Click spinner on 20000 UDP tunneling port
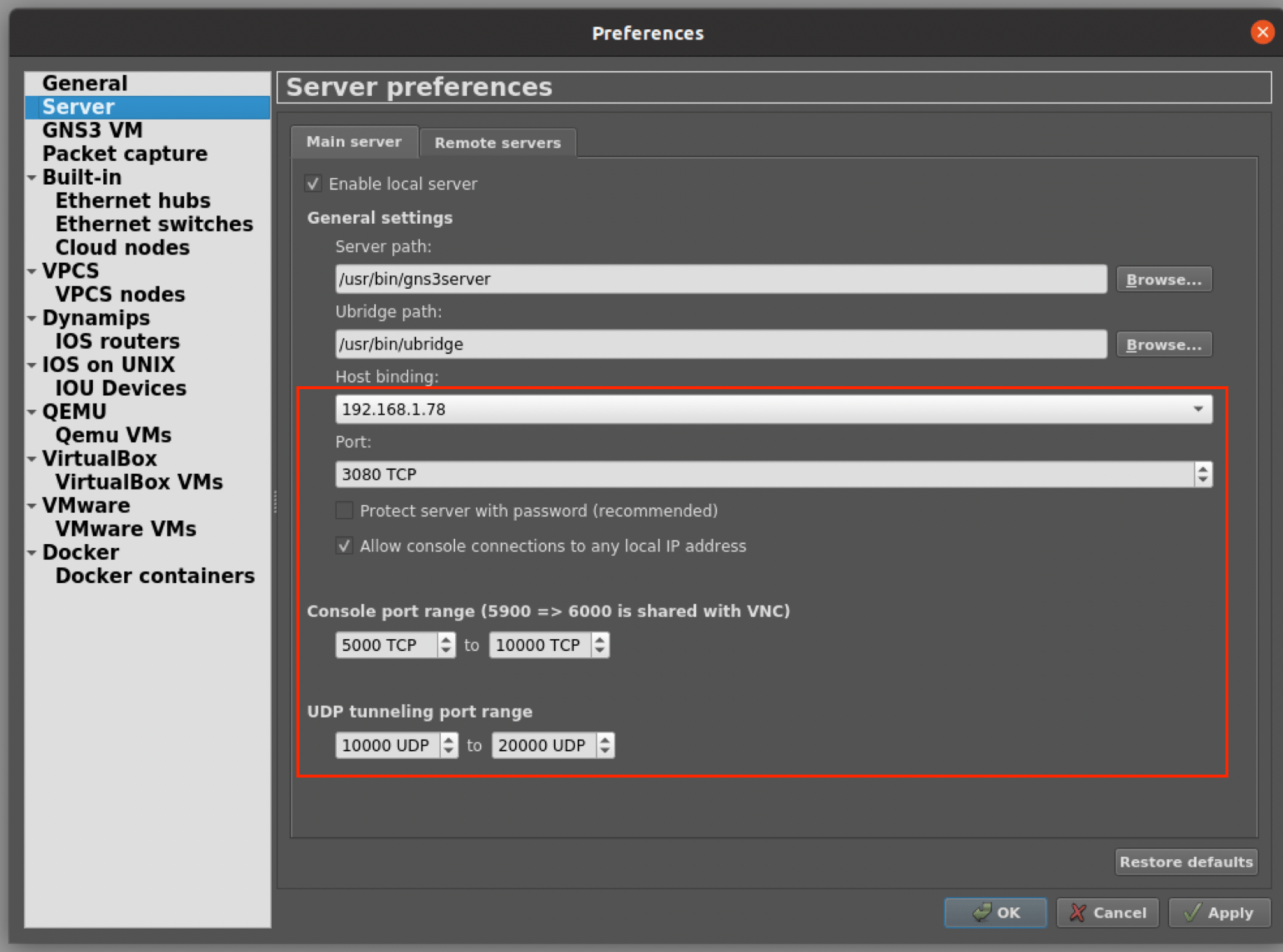 point(606,745)
